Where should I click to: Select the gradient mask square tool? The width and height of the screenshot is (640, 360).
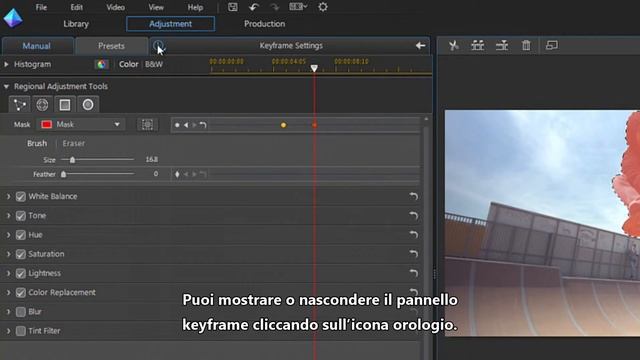[x=65, y=105]
